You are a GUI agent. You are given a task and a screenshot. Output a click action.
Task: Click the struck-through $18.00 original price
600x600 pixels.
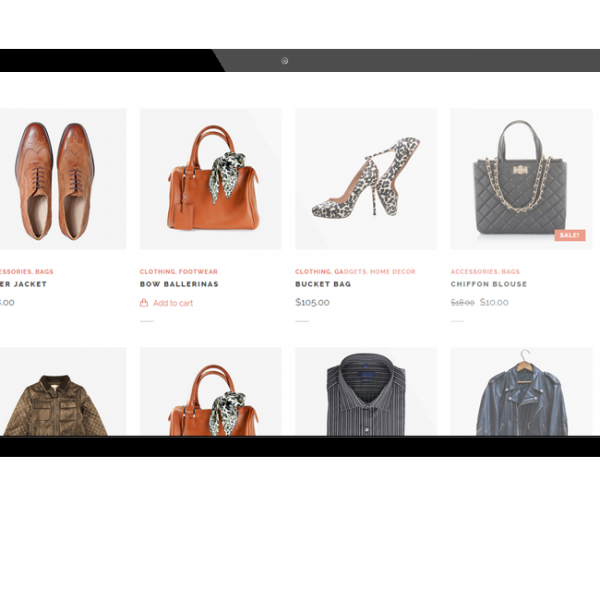462,303
